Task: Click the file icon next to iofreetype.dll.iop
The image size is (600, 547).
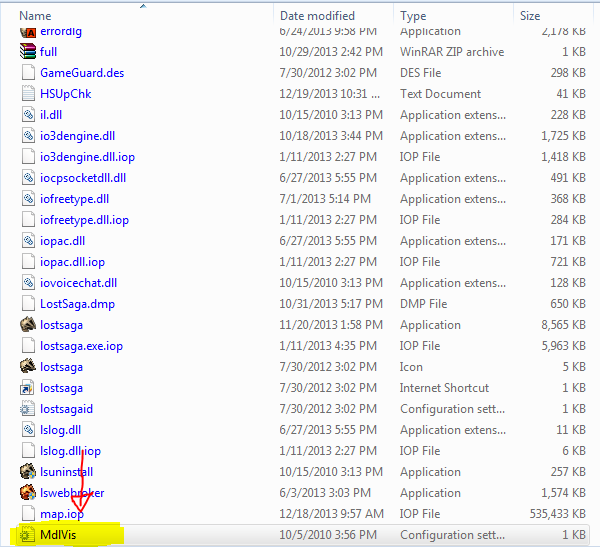Action: pyautogui.click(x=28, y=220)
